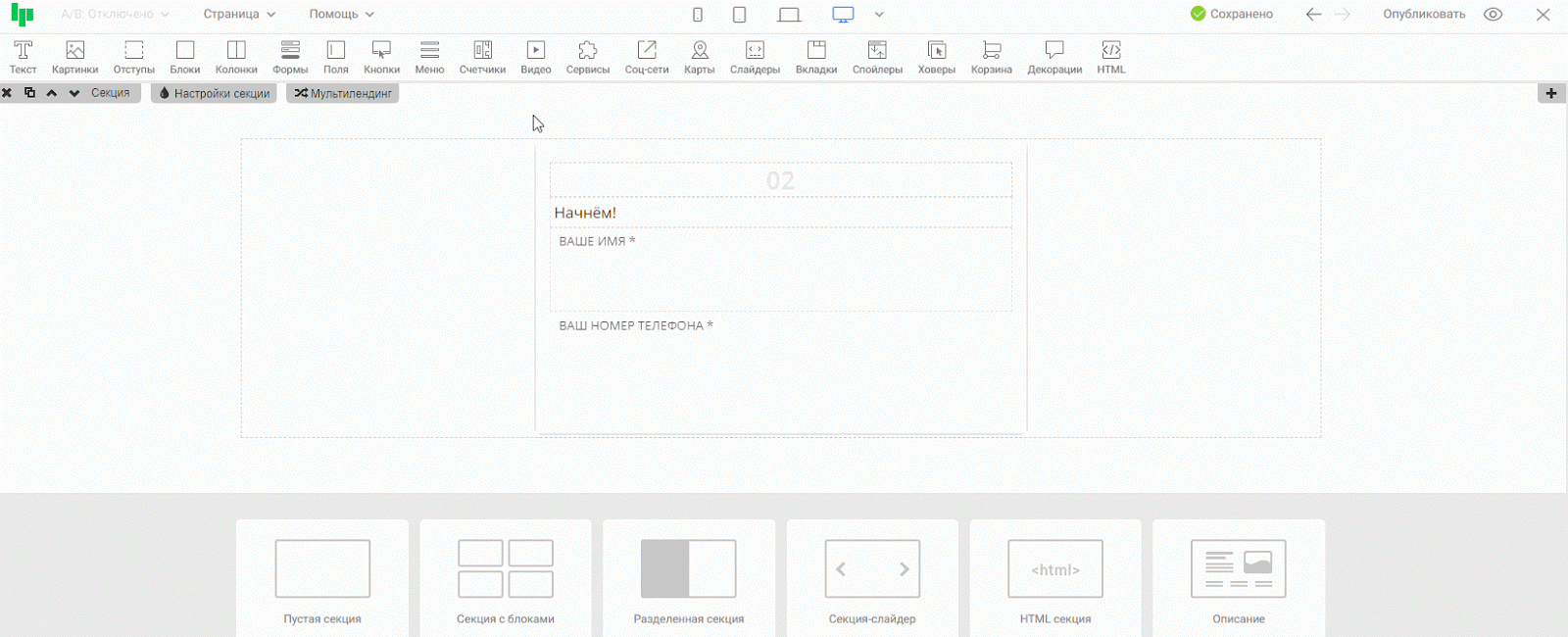
Task: Switch to tablet device preview
Action: point(740,15)
